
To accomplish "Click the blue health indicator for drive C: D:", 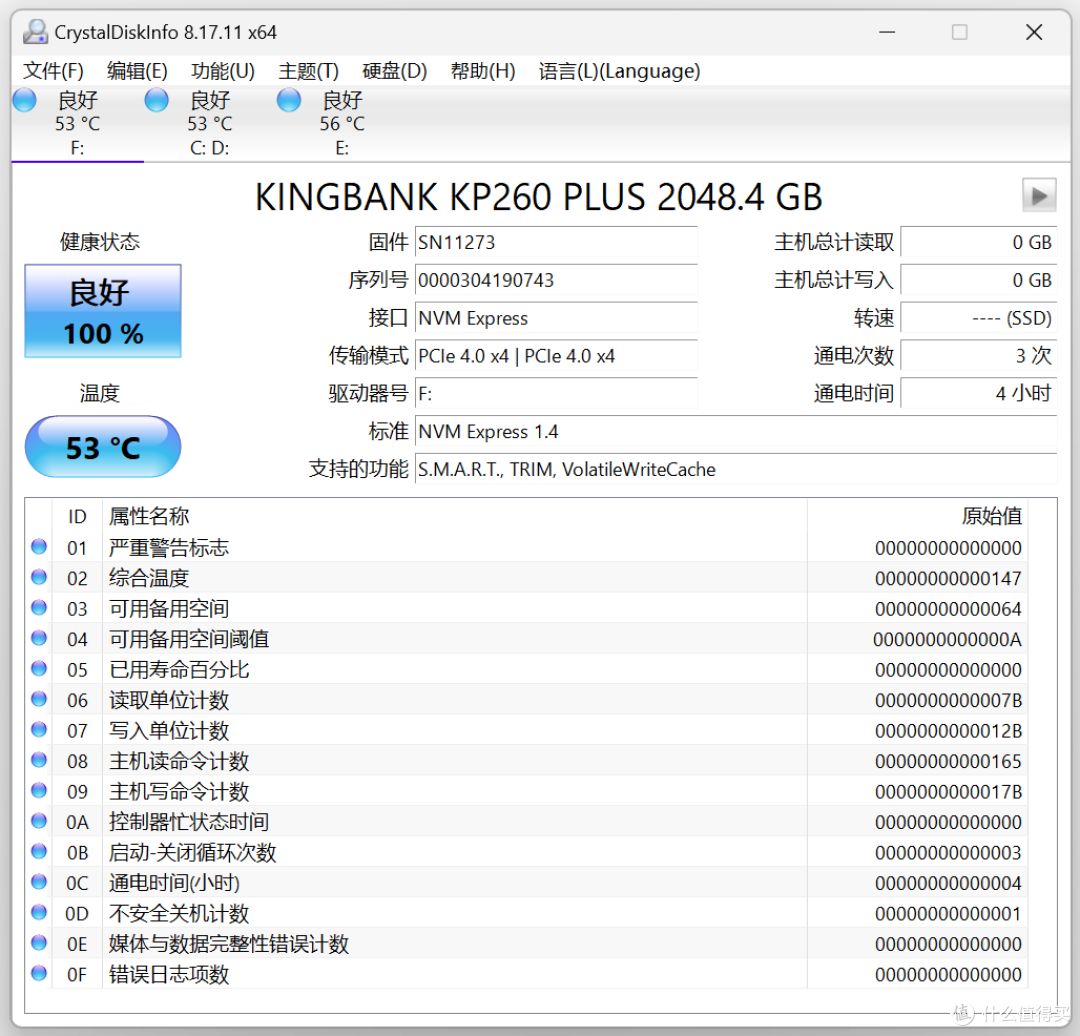I will point(155,100).
